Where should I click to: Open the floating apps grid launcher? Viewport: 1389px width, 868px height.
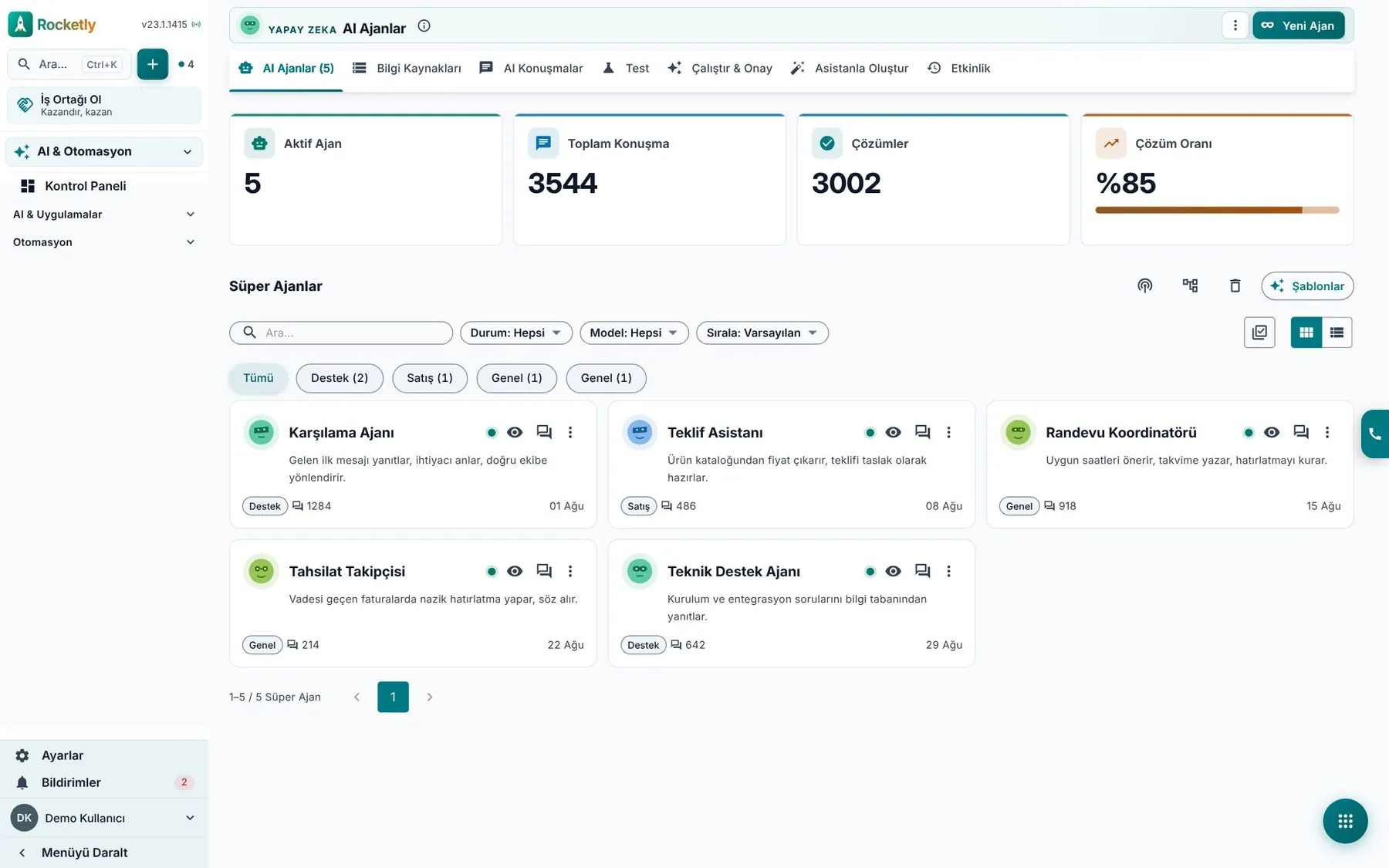[x=1345, y=821]
